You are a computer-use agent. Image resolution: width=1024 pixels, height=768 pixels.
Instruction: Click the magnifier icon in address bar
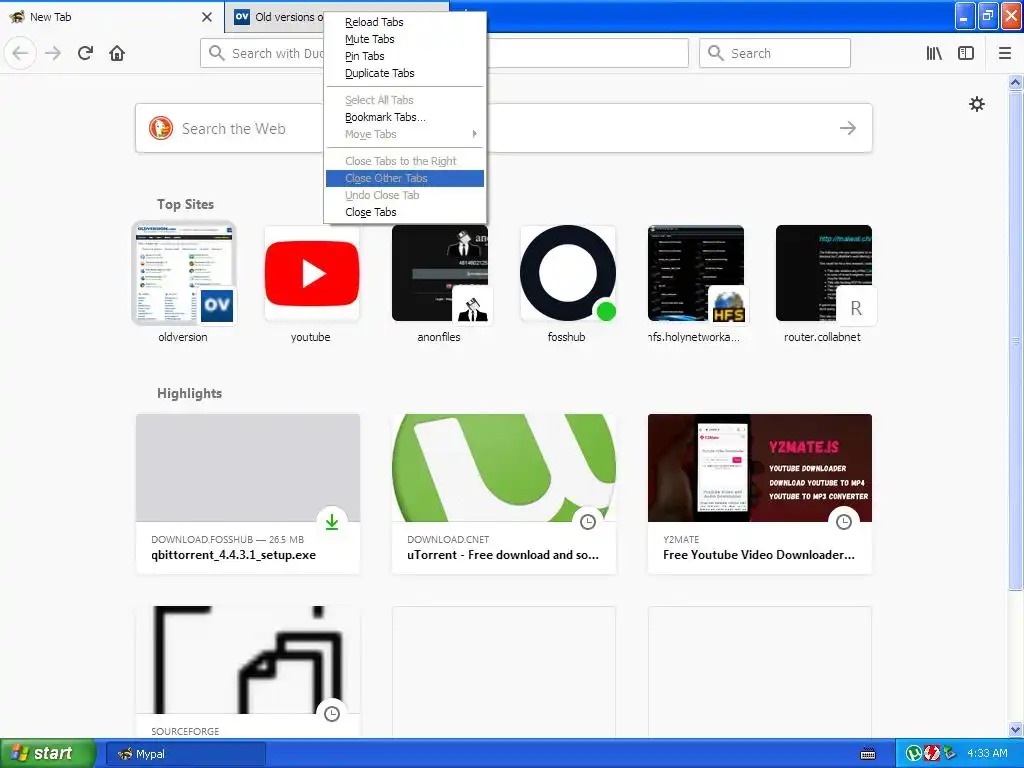pyautogui.click(x=217, y=53)
